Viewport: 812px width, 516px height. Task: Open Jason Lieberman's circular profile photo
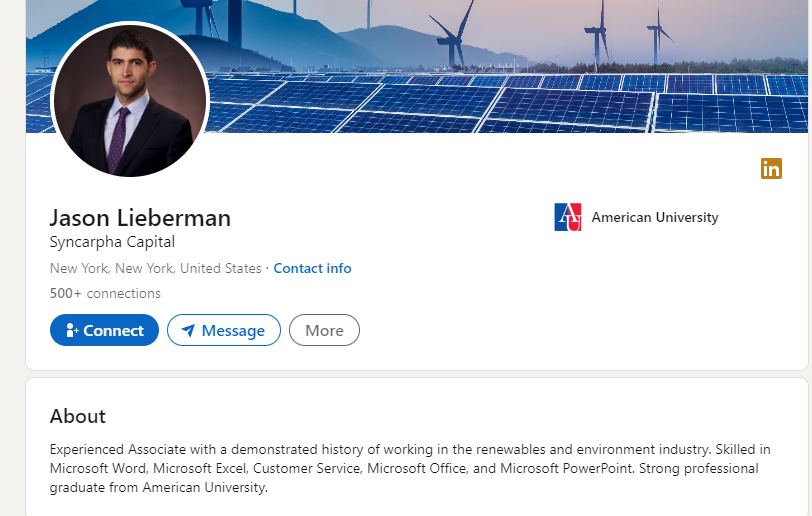130,101
